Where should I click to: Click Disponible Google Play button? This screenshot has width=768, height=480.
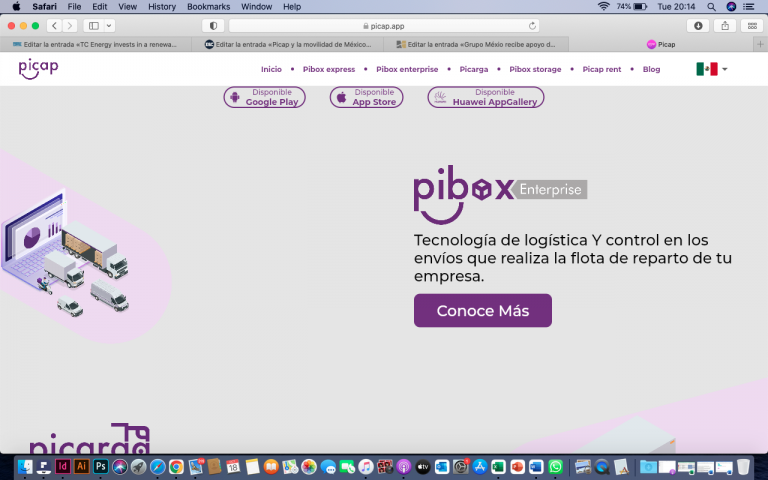coord(264,97)
